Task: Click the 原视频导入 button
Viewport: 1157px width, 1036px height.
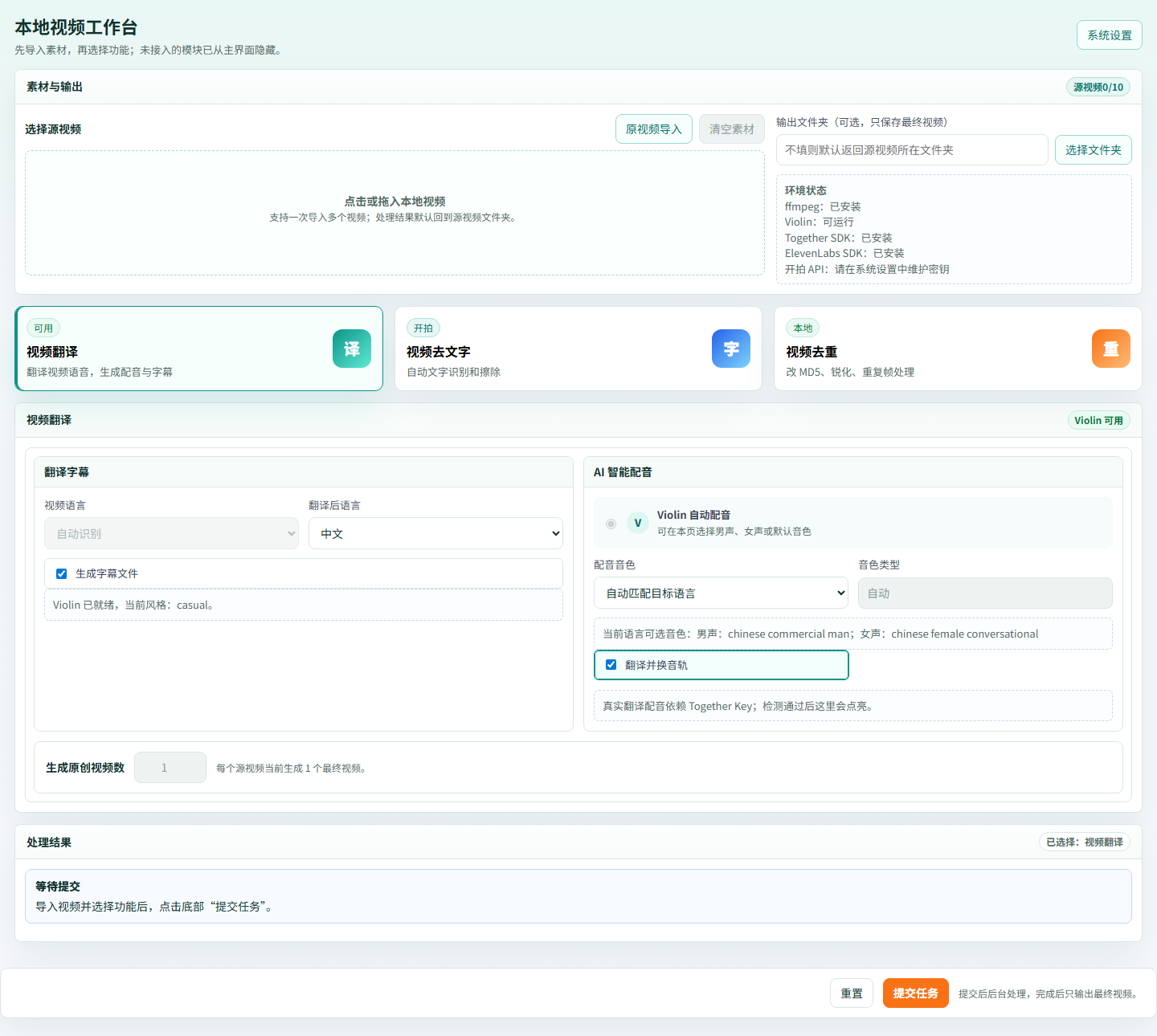Action: coord(653,129)
